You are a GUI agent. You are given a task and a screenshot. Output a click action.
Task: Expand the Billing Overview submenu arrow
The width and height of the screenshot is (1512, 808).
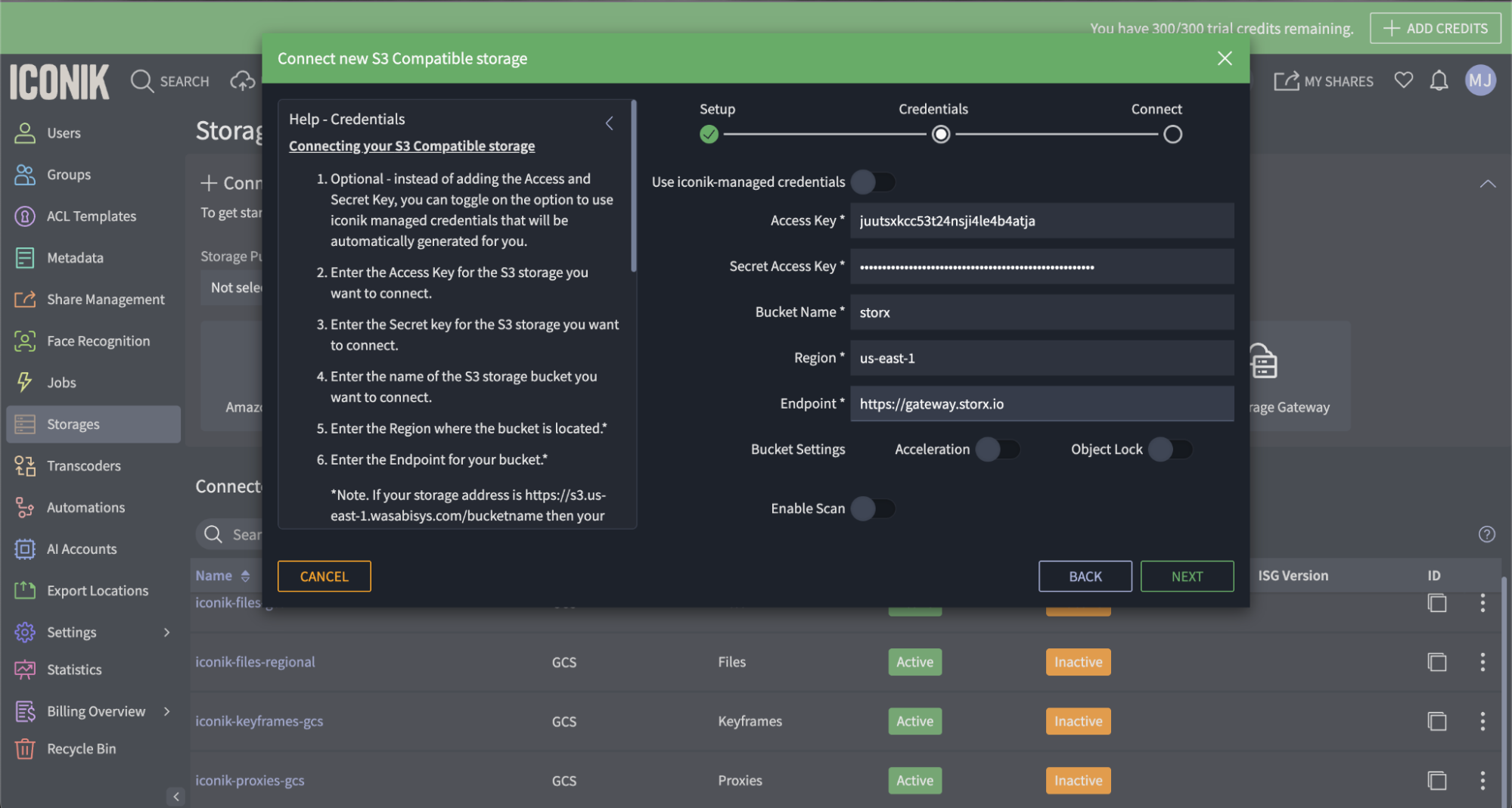(167, 711)
